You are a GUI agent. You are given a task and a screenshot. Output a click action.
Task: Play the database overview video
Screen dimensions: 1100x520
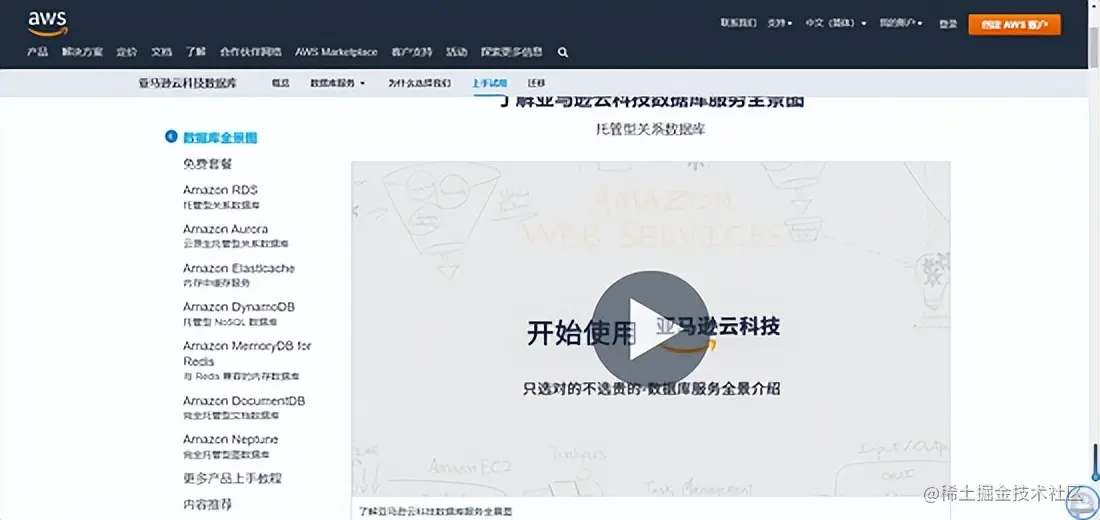(650, 328)
